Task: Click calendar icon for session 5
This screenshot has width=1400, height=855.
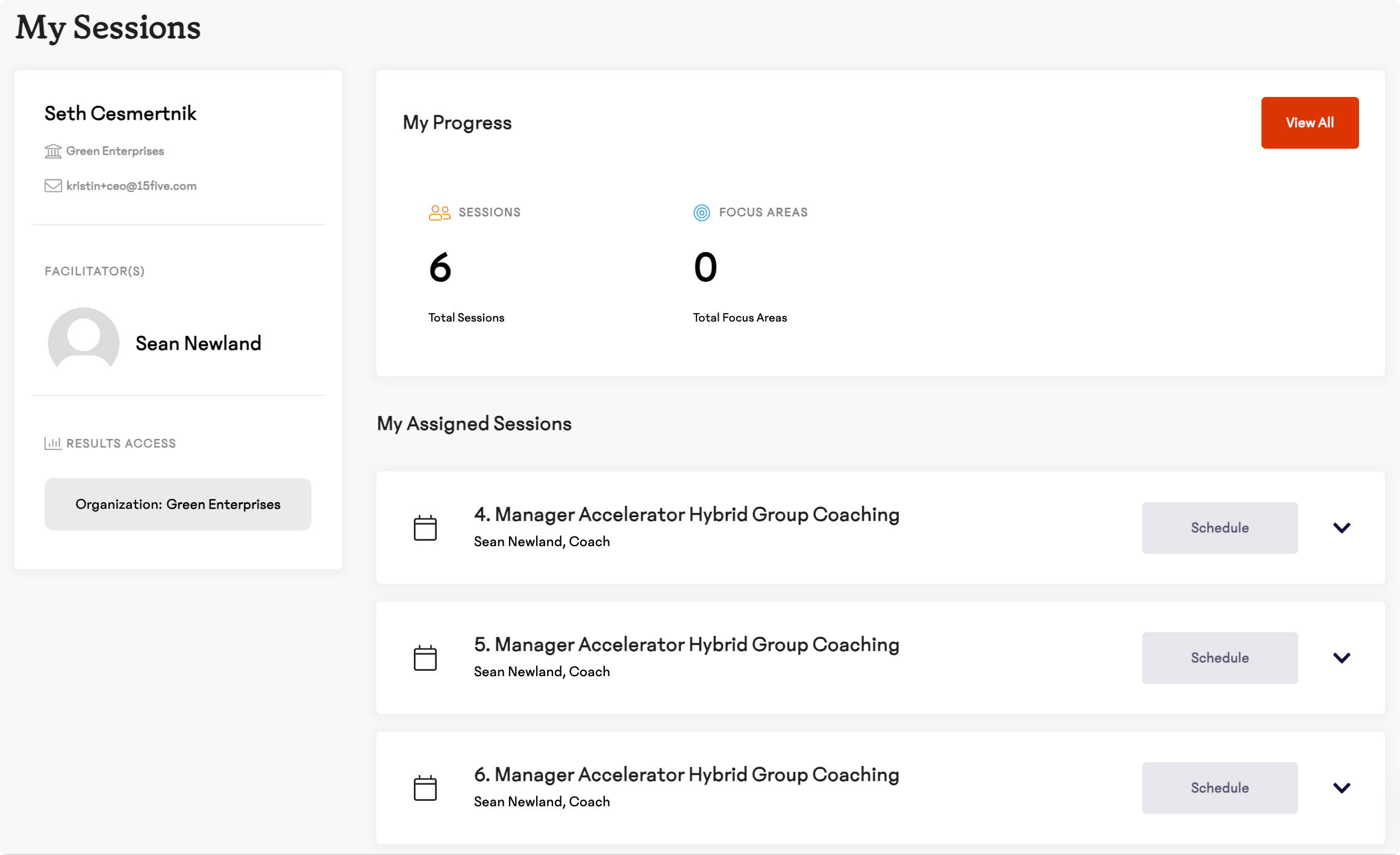Action: click(x=425, y=658)
